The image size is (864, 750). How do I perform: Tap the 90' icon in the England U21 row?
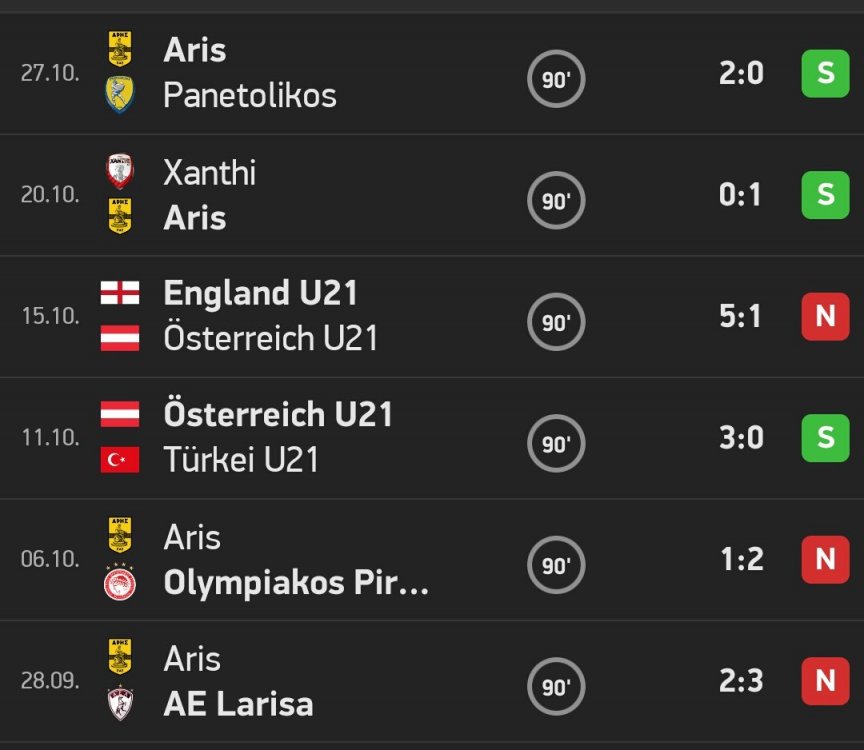point(556,322)
